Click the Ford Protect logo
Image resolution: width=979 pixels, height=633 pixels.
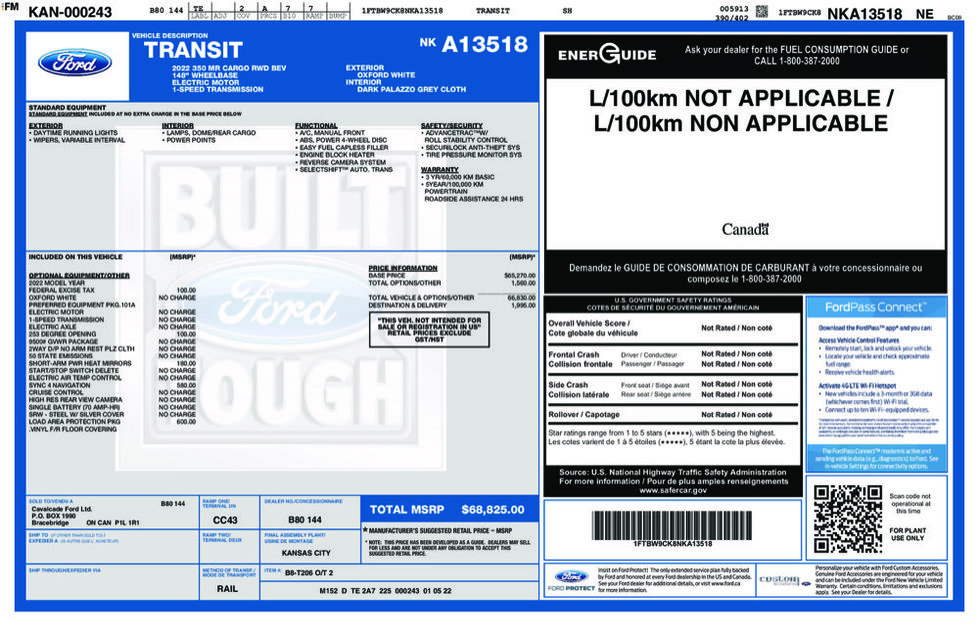(571, 580)
